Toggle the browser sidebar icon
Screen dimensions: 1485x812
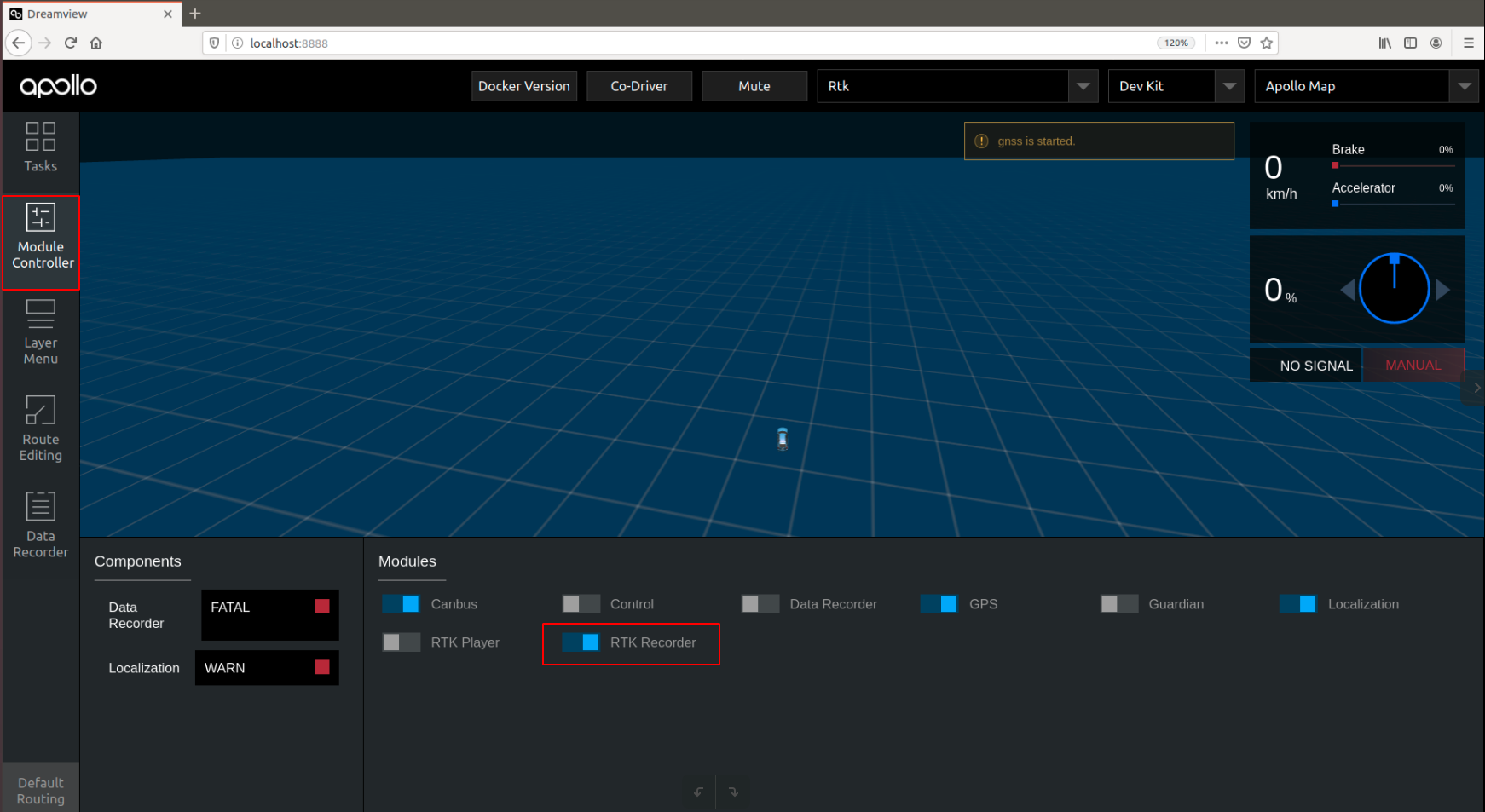pos(1411,43)
